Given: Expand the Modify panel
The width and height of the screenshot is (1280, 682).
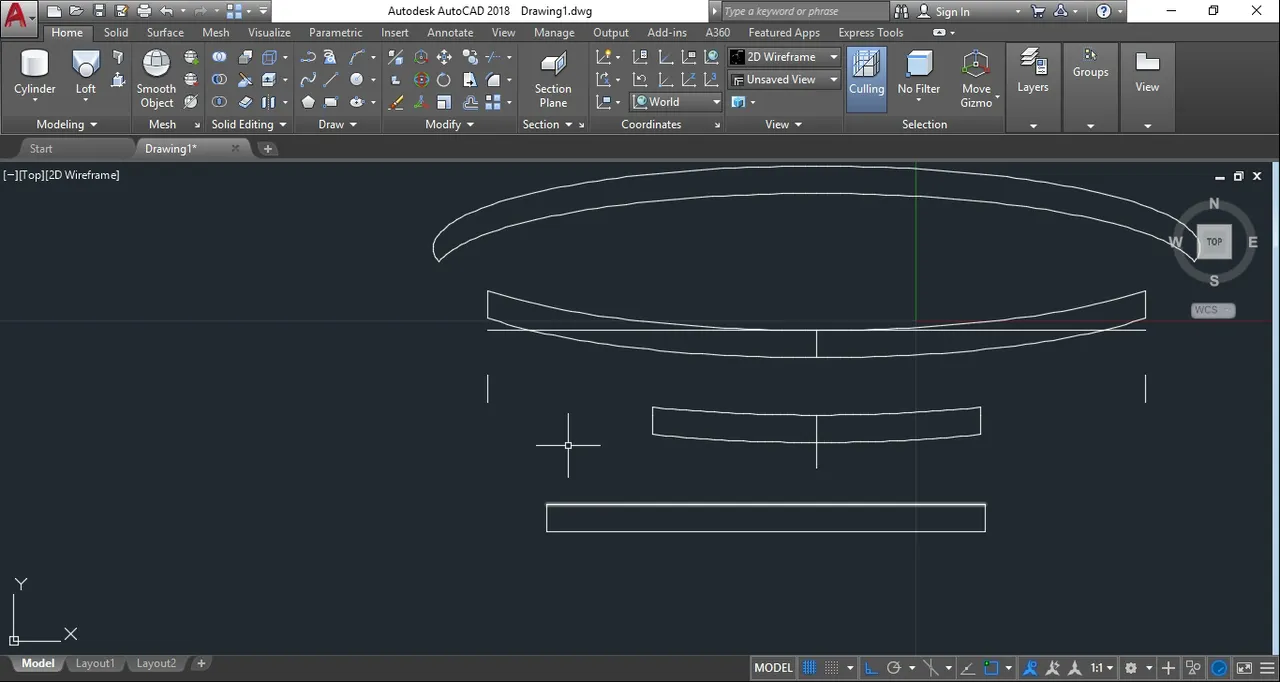Looking at the screenshot, I should click(449, 125).
